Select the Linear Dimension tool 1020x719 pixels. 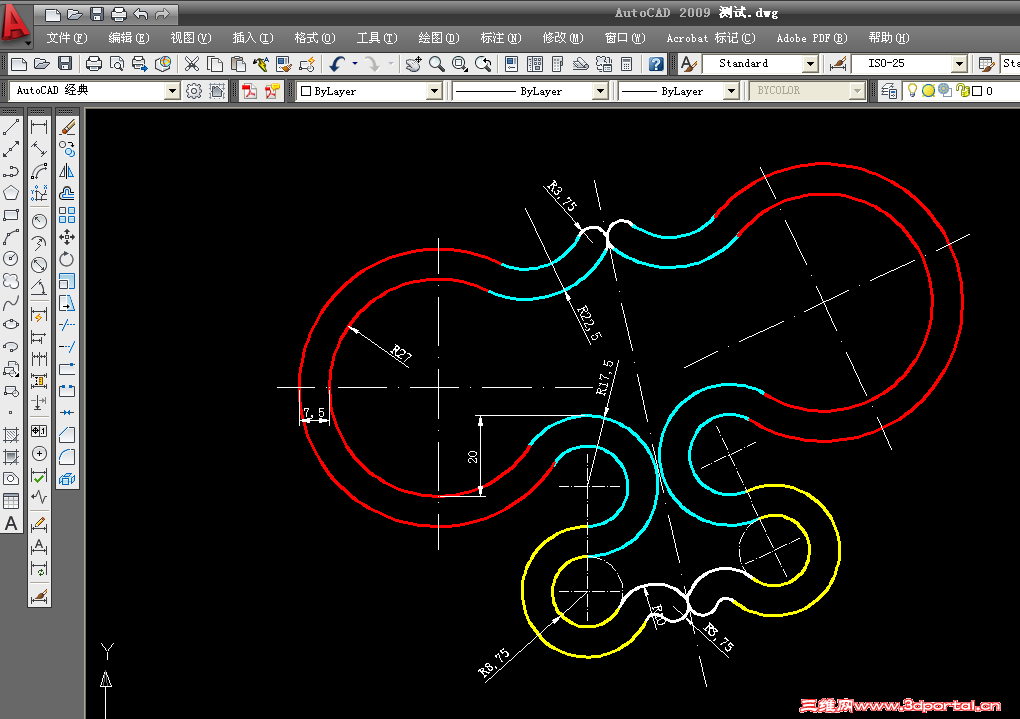click(x=39, y=127)
